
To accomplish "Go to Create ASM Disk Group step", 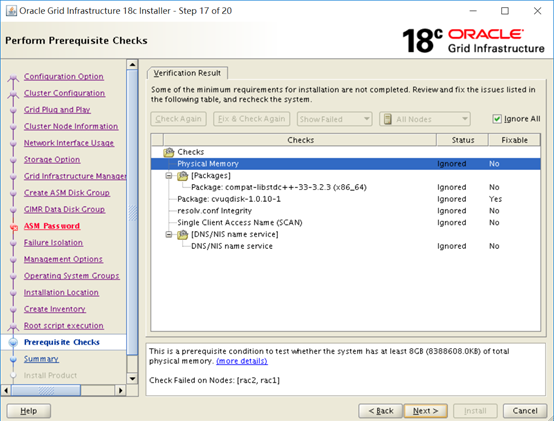I will [x=66, y=193].
